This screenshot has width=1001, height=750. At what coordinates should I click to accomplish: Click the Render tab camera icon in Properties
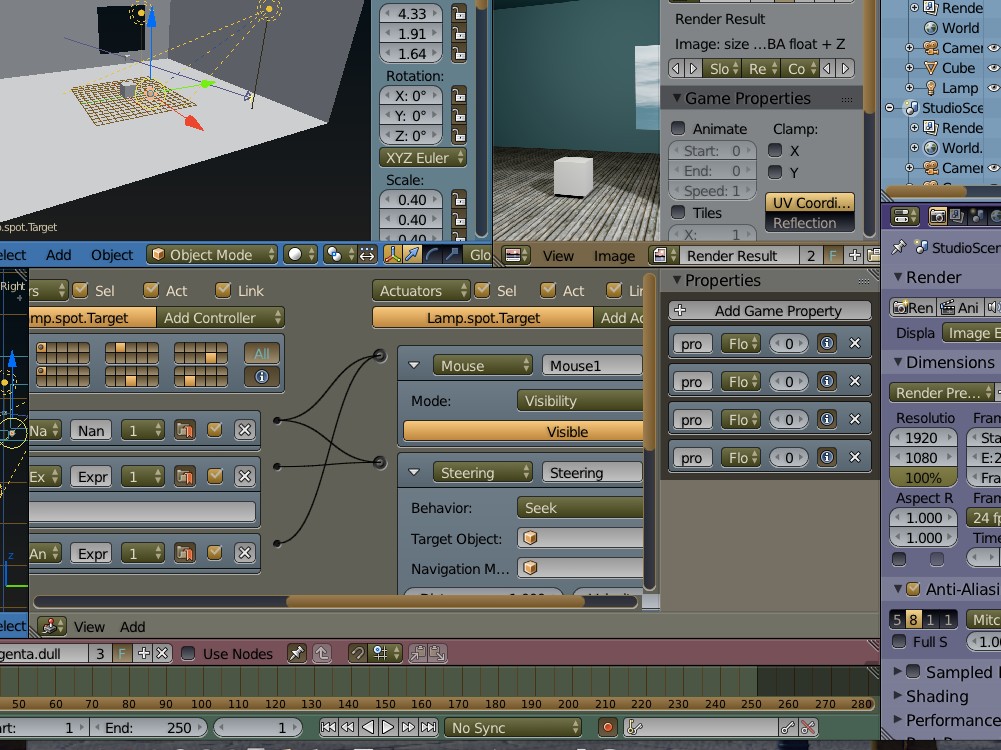click(938, 216)
